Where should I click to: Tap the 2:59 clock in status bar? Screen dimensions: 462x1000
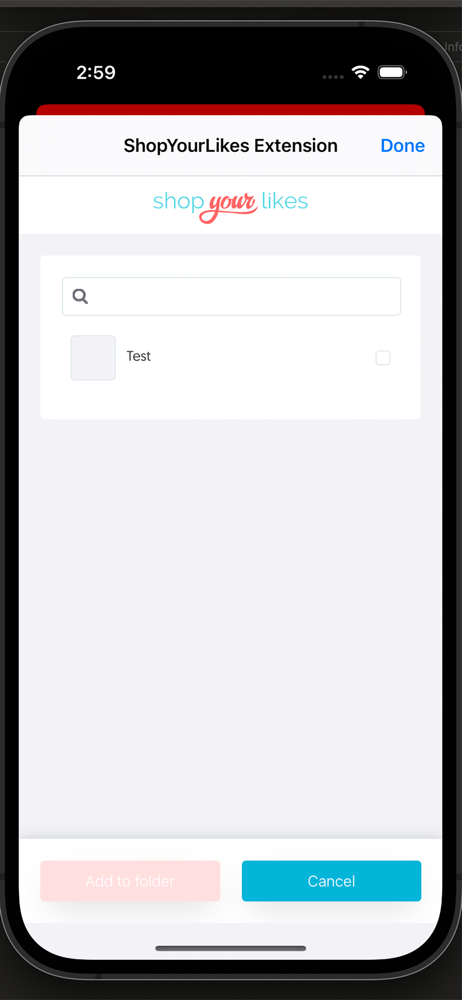tap(96, 73)
